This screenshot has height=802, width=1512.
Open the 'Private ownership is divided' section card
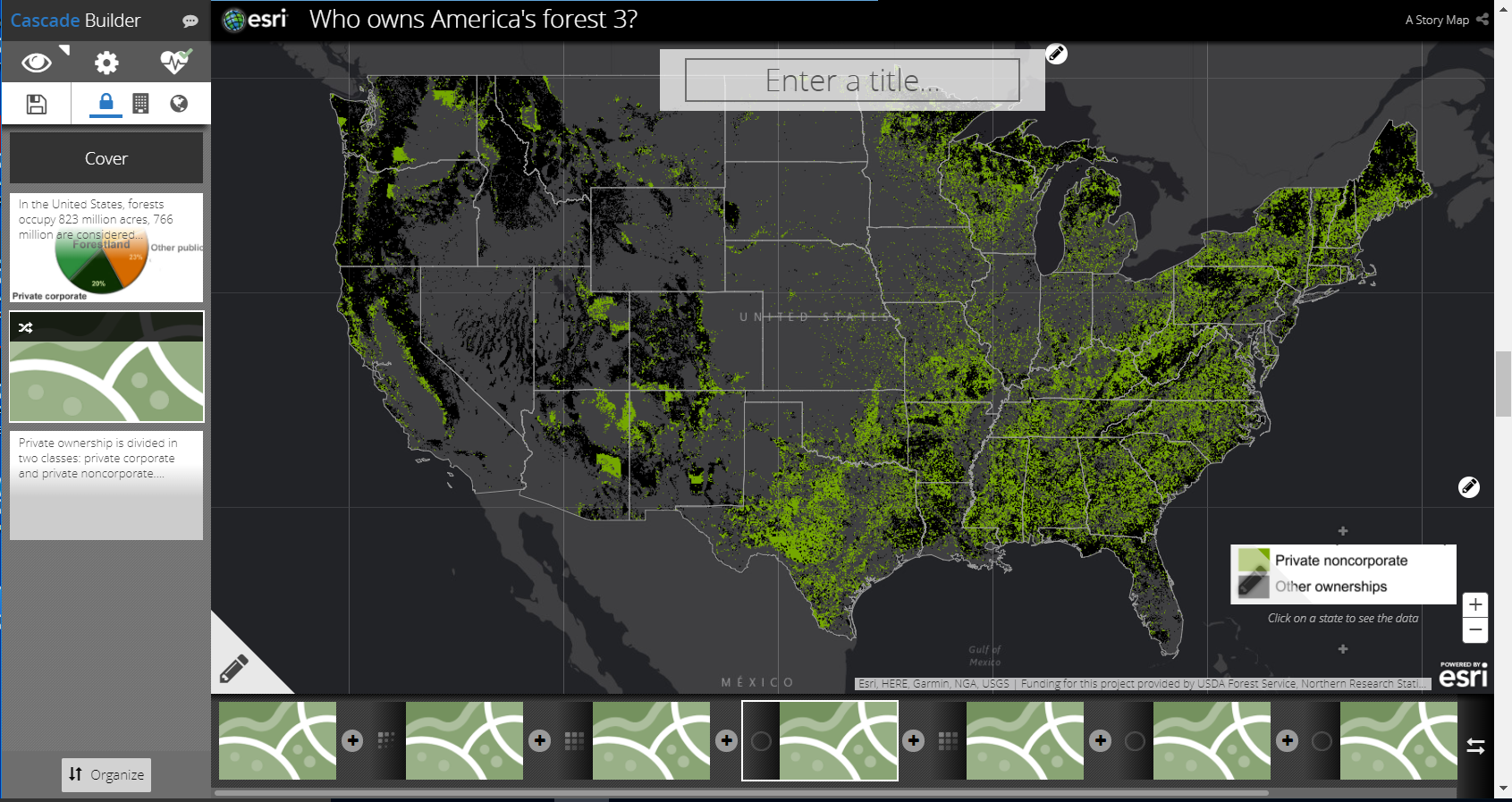[x=106, y=485]
